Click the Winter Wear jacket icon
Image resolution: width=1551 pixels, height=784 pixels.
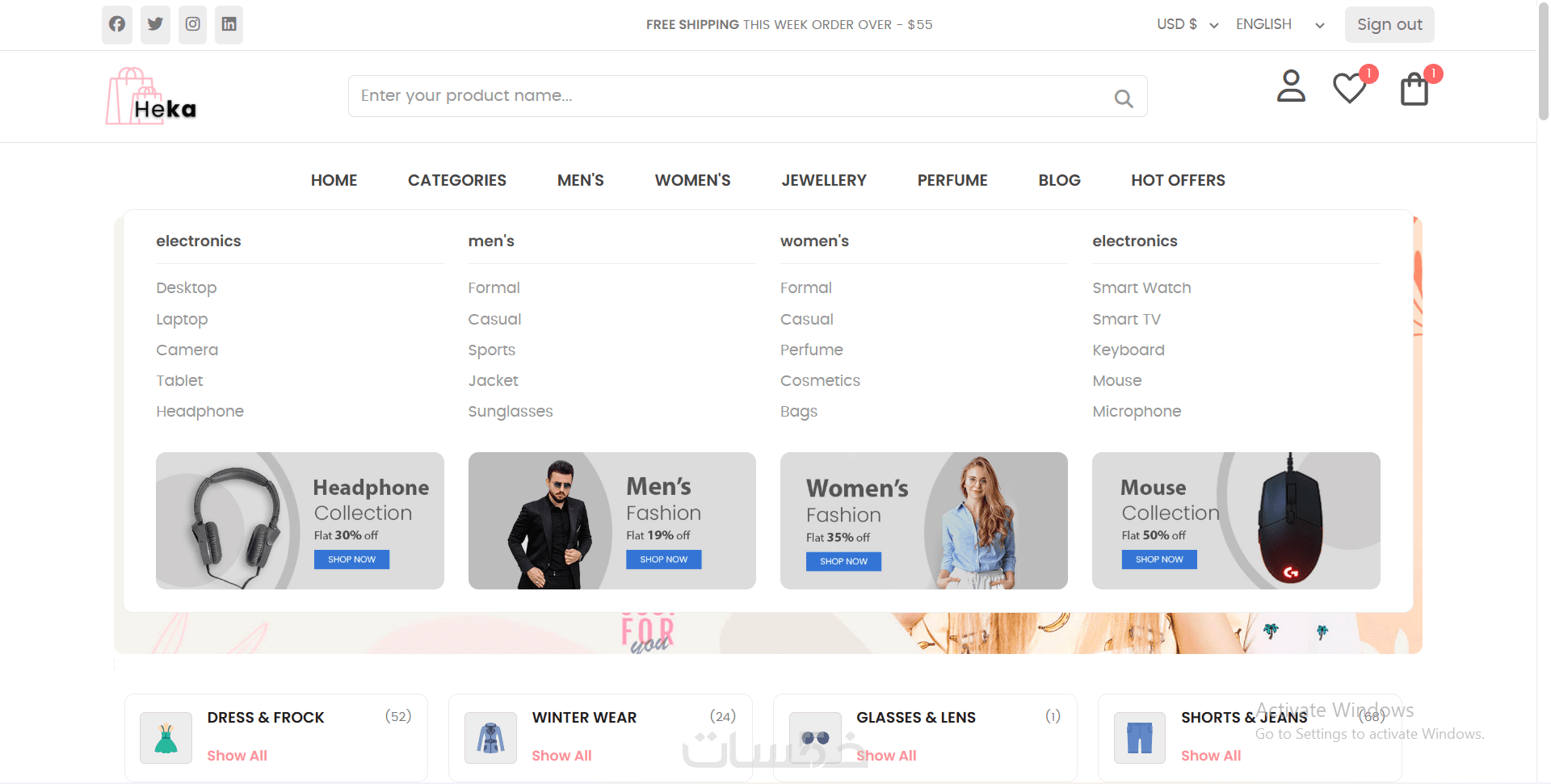(491, 738)
